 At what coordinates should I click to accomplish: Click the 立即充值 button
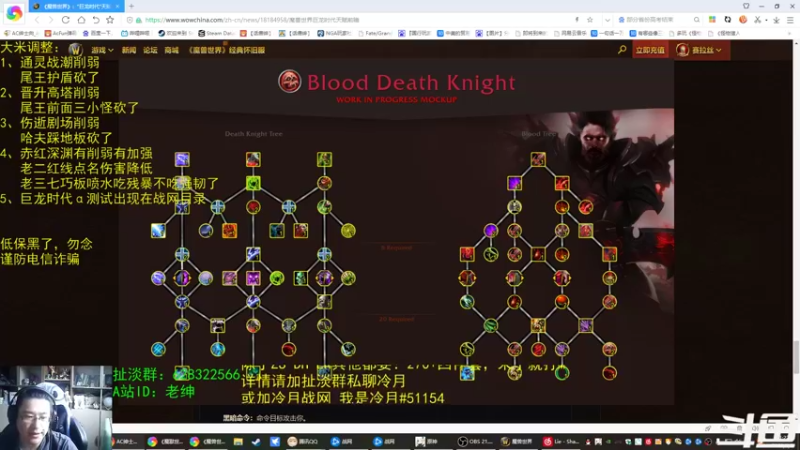click(x=650, y=50)
